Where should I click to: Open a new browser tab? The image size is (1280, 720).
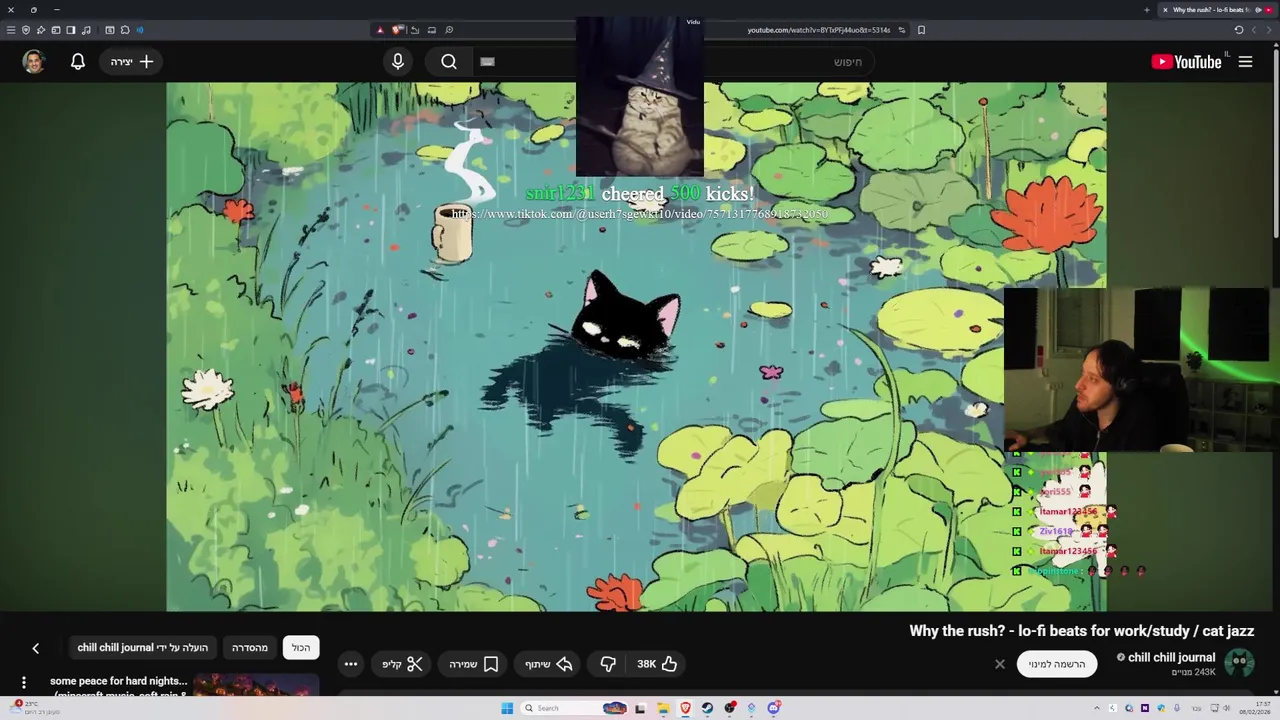click(x=1147, y=10)
